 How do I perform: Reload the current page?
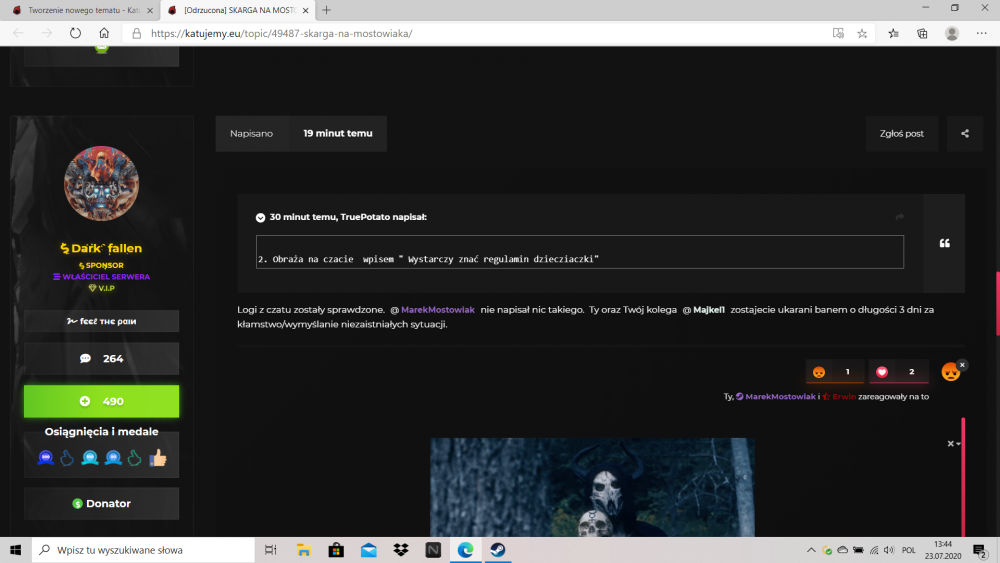coord(75,33)
